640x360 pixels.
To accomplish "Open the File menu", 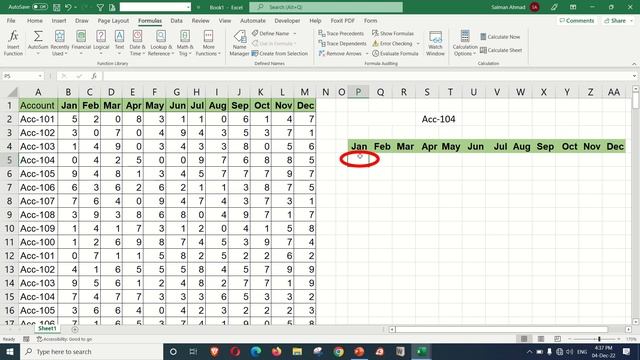I will click(11, 20).
